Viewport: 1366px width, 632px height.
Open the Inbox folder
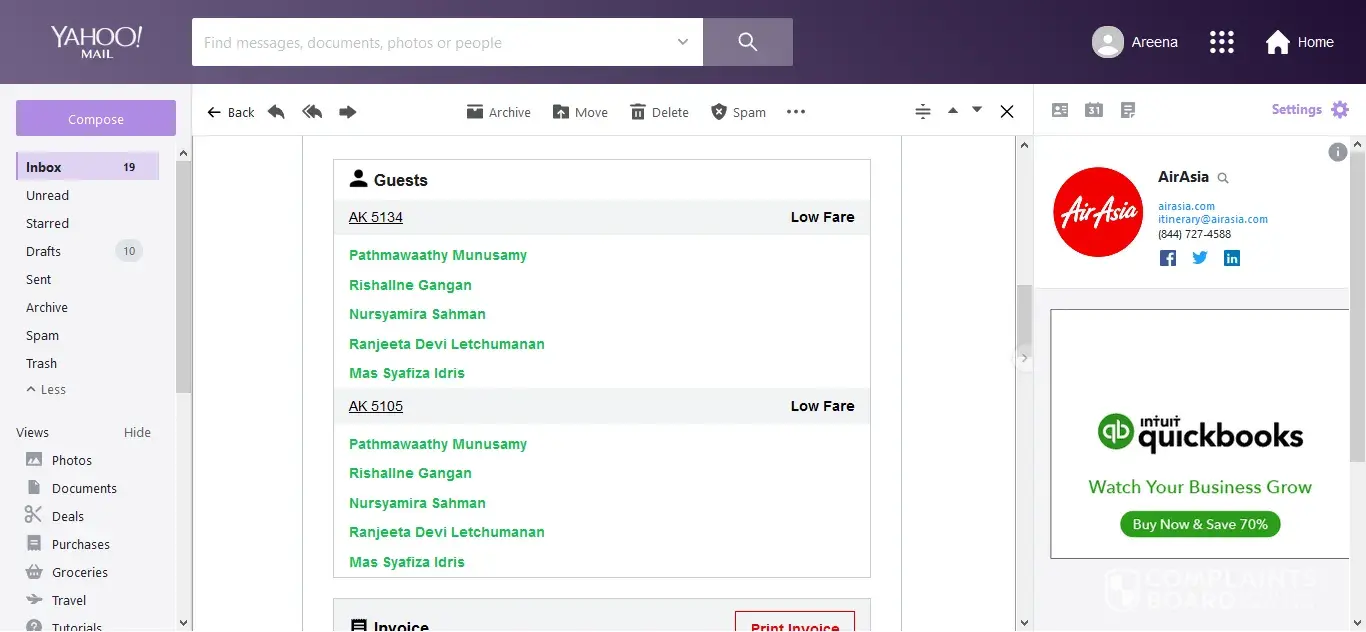point(88,167)
